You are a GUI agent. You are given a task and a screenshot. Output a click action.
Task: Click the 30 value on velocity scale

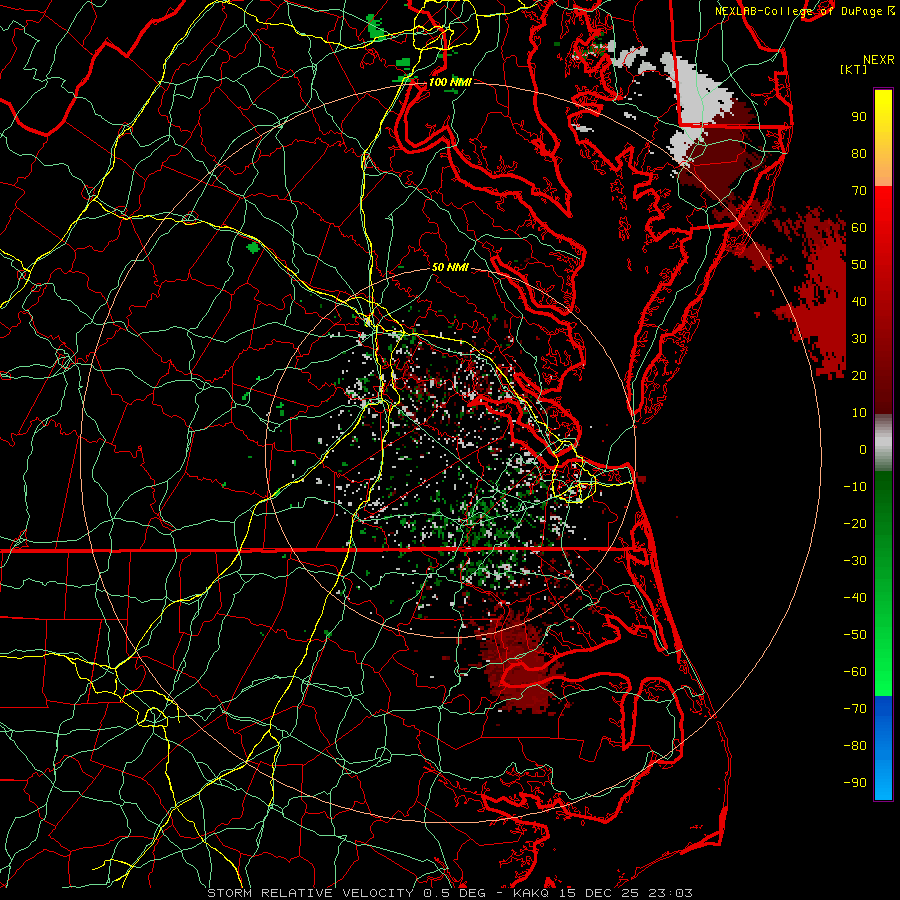pos(859,339)
